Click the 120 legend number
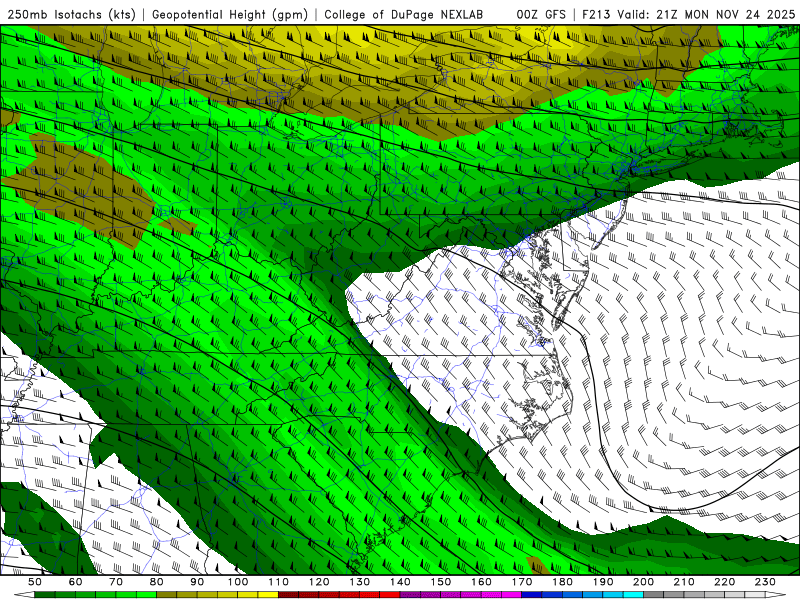Image resolution: width=800 pixels, height=600 pixels. click(319, 582)
